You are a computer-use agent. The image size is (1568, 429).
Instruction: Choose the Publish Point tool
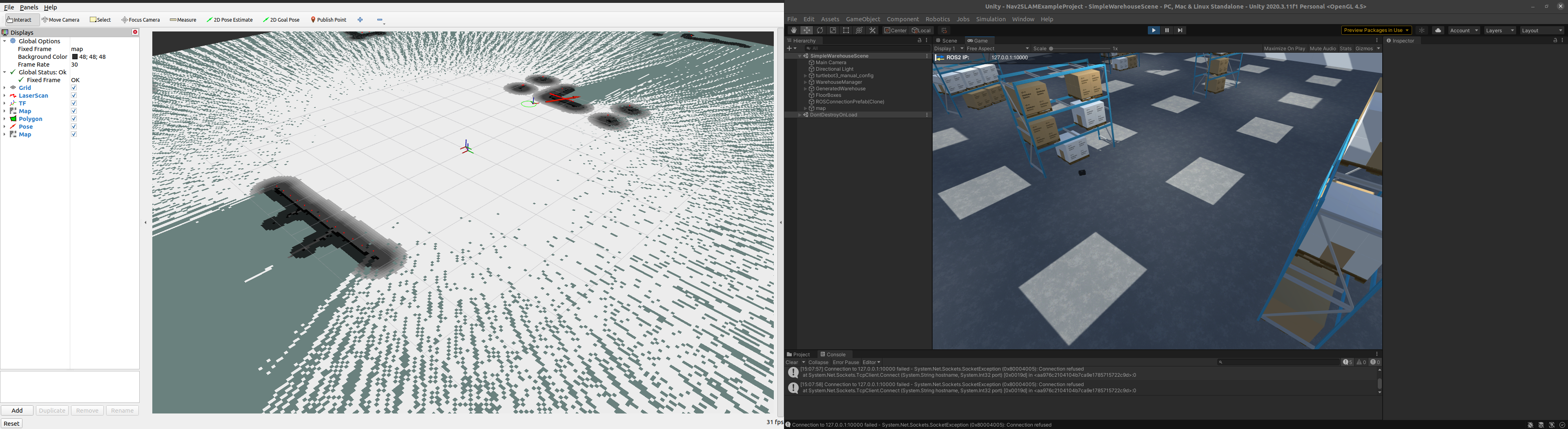(329, 20)
